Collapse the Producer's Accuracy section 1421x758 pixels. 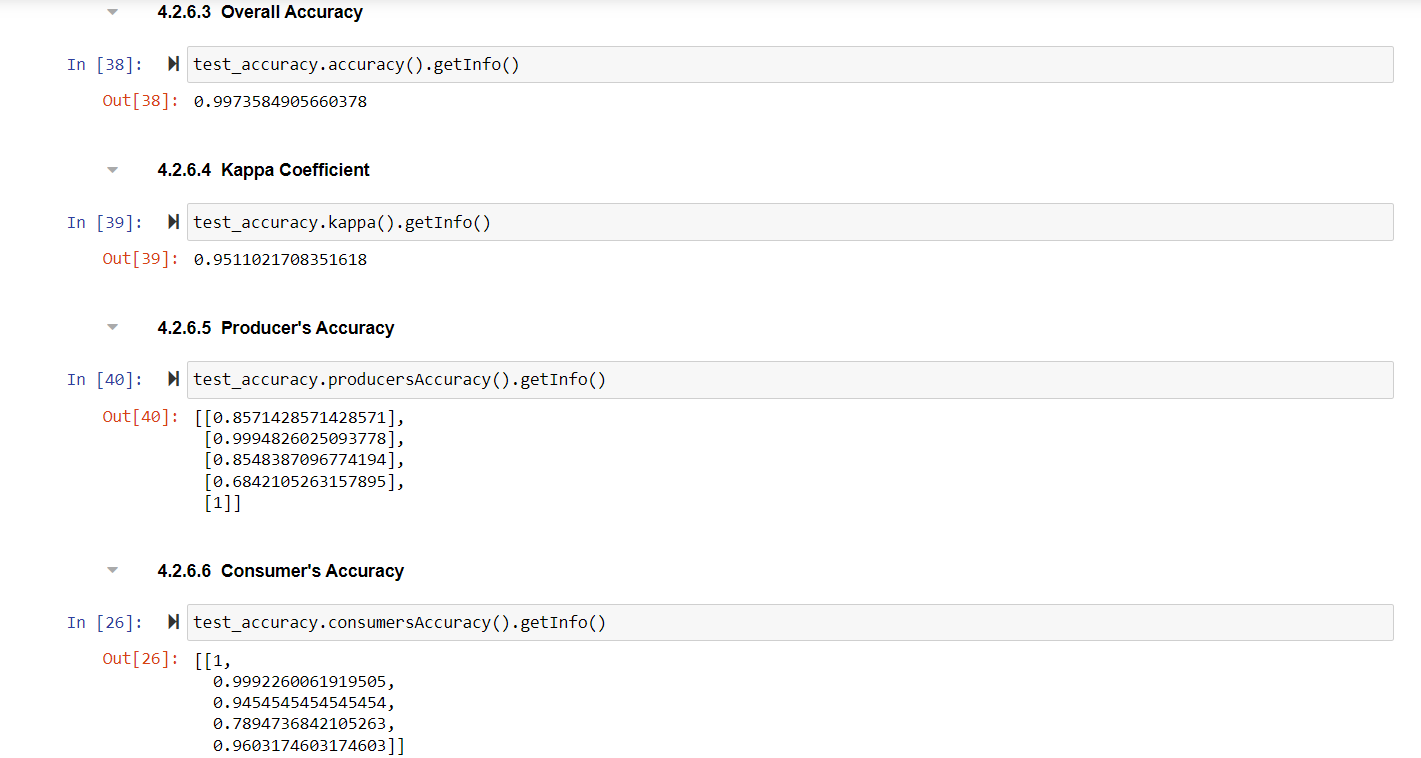tap(112, 328)
